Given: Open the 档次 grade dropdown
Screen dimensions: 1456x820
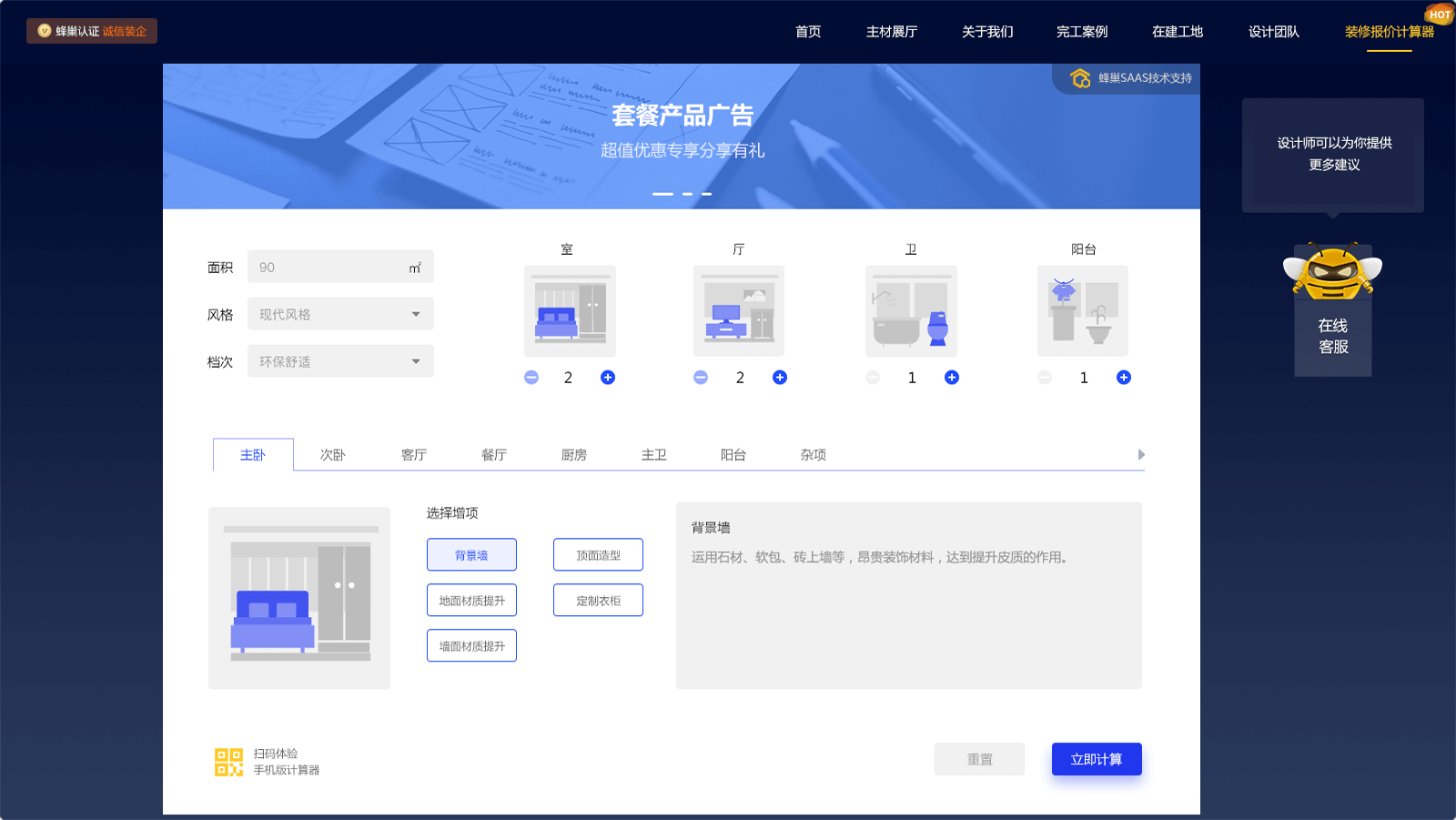Looking at the screenshot, I should click(x=340, y=361).
